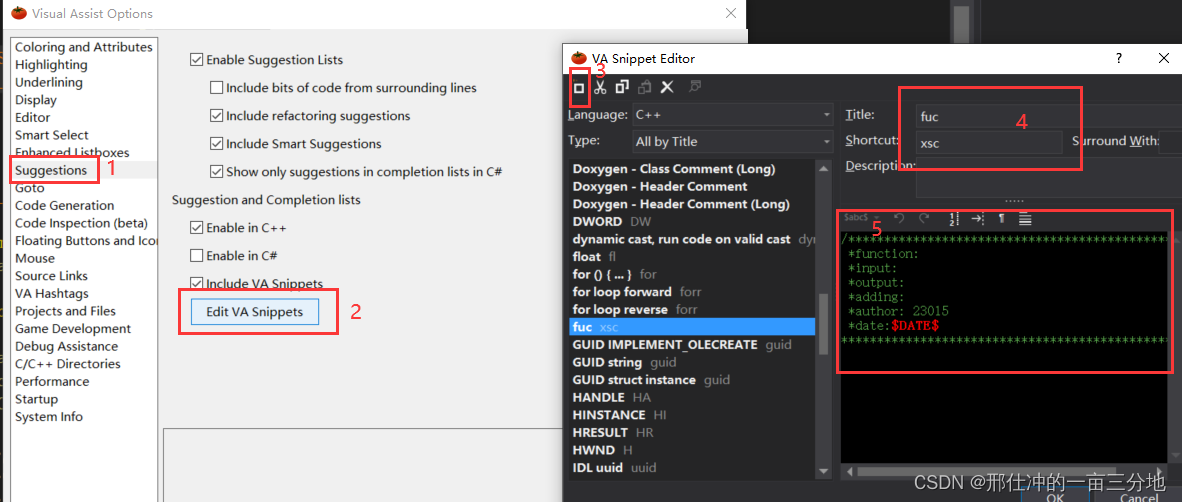The width and height of the screenshot is (1182, 502).
Task: Open the Source Links options page
Action: tap(51, 276)
